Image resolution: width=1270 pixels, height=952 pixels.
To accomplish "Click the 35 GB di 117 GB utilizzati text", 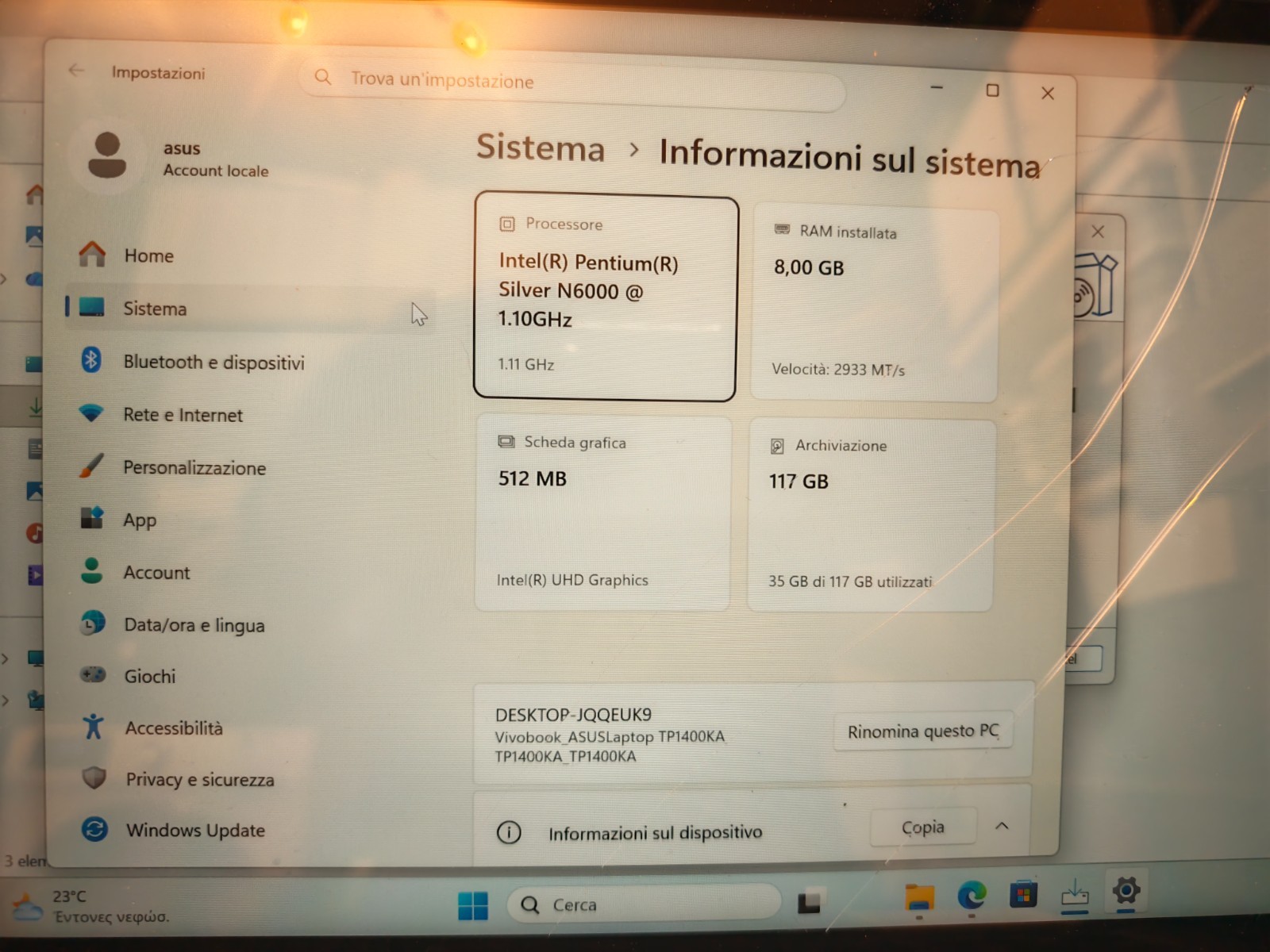I will [850, 581].
